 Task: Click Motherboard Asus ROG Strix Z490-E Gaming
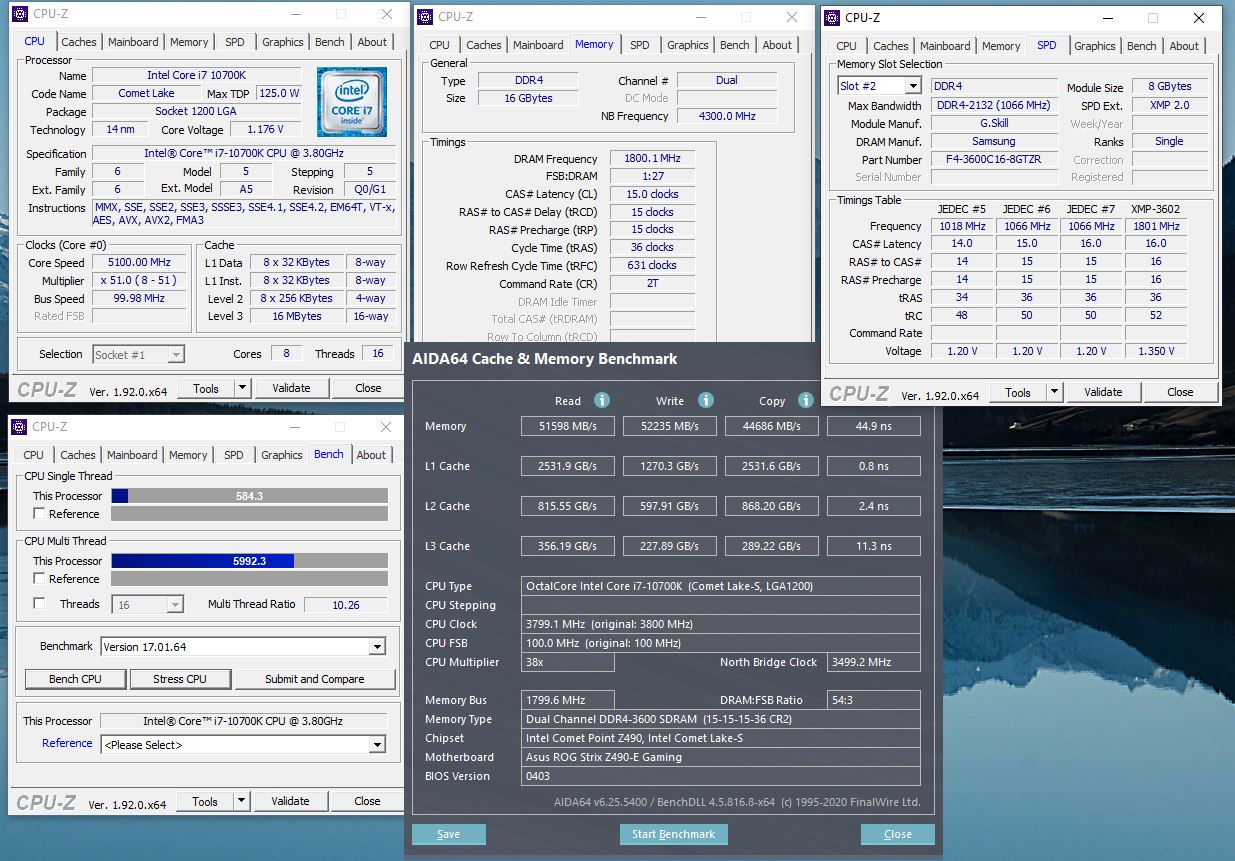721,758
